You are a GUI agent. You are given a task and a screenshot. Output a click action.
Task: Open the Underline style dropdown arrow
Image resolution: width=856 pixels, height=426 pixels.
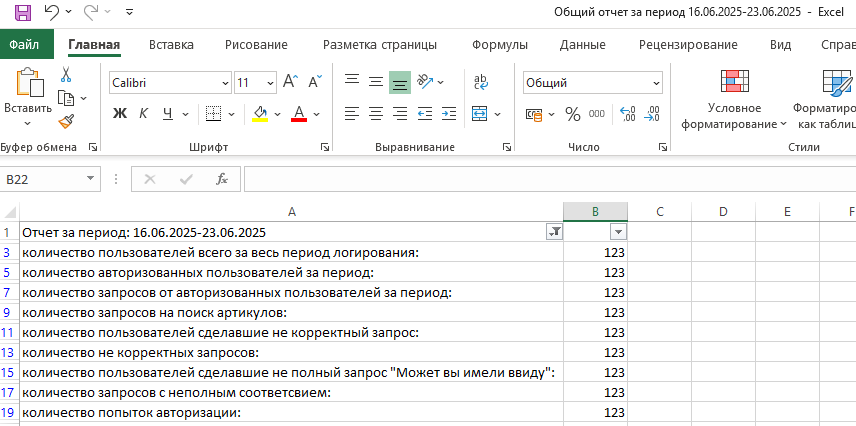coord(185,114)
